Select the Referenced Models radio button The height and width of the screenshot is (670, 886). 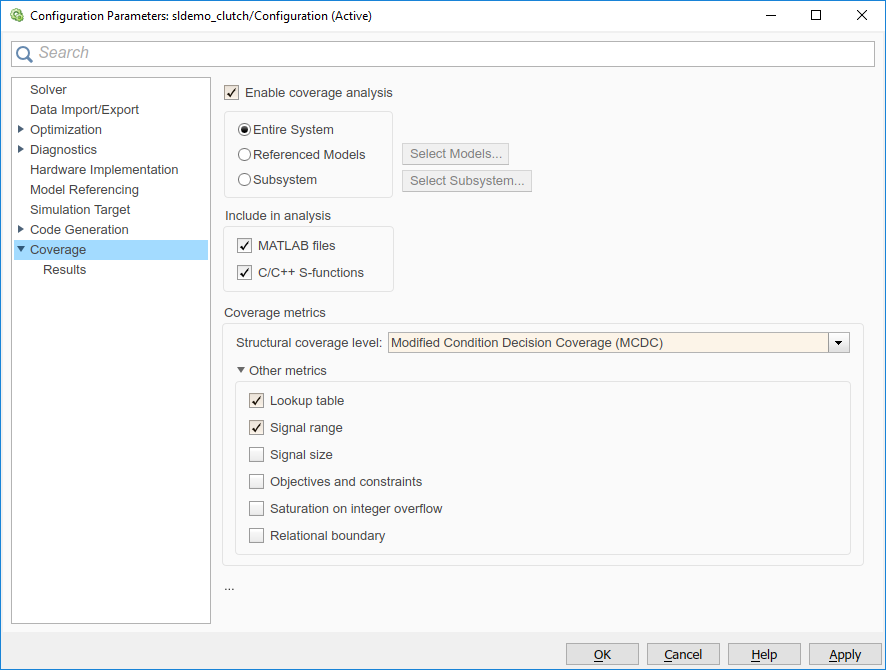click(x=244, y=155)
